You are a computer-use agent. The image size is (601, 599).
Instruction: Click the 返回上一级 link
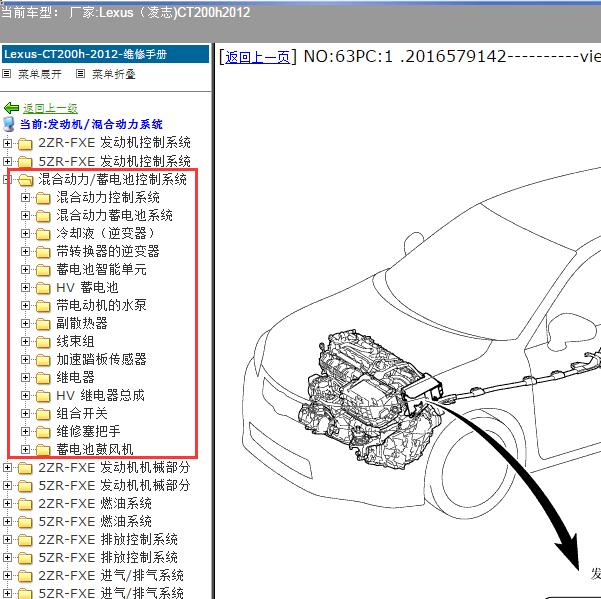click(50, 108)
